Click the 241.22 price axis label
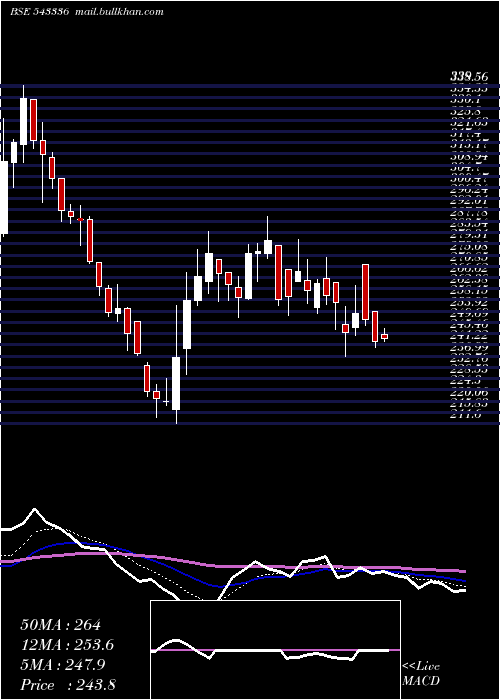 tap(468, 336)
